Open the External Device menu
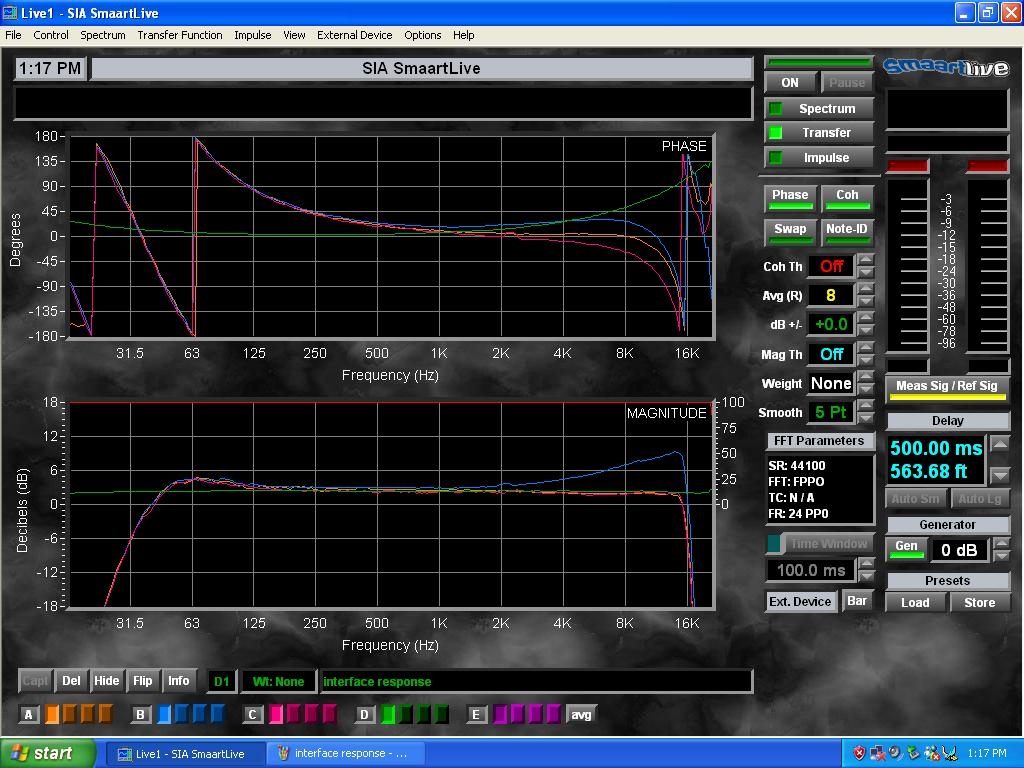 (355, 35)
